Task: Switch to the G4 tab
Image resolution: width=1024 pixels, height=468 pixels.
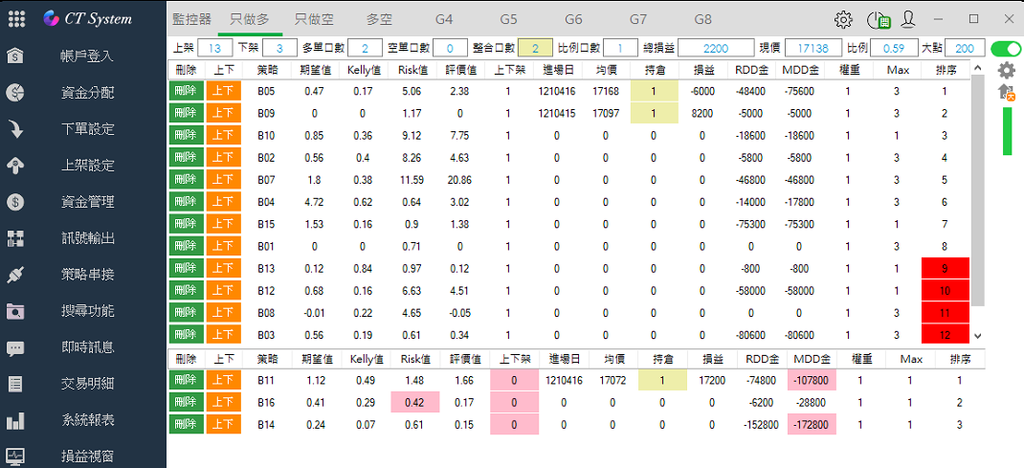Action: click(444, 19)
